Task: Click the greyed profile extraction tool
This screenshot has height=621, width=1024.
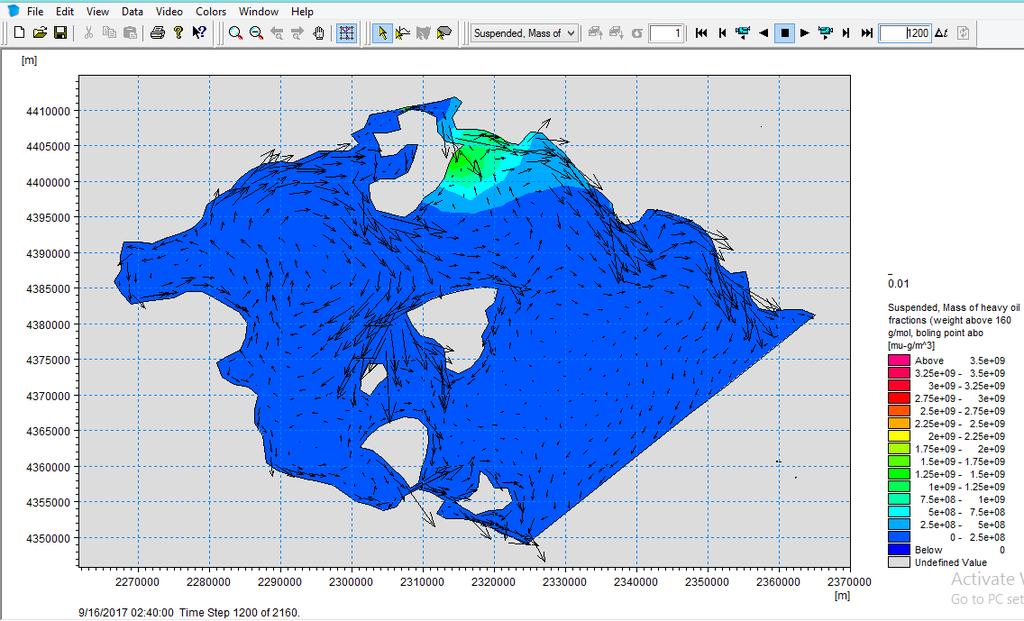Action: point(423,33)
